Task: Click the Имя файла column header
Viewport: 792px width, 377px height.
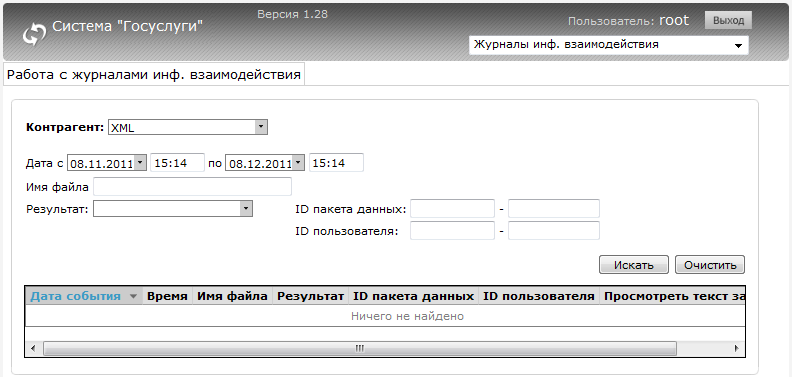Action: click(x=232, y=296)
